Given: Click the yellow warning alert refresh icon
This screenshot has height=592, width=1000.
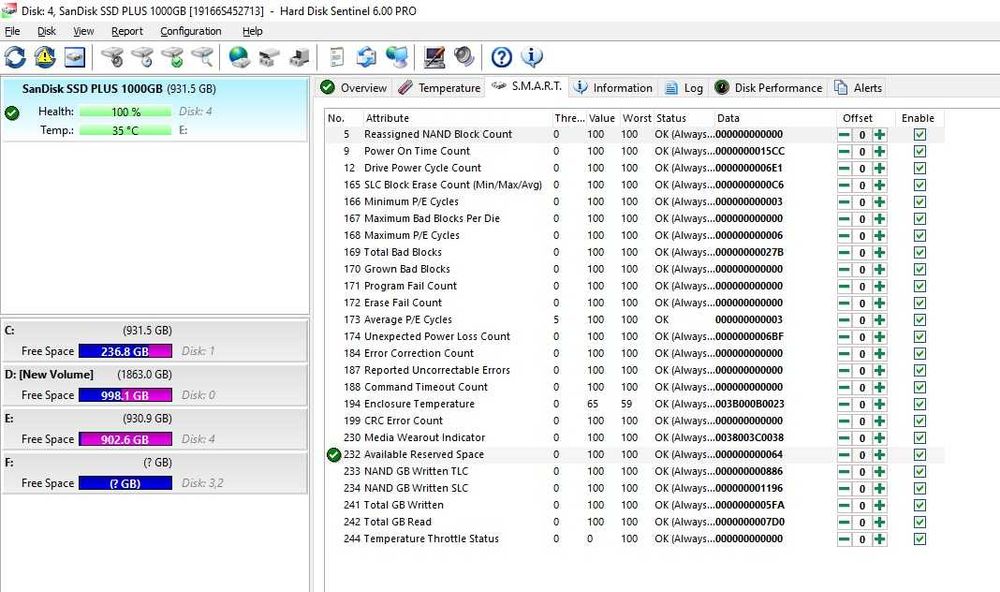Looking at the screenshot, I should (45, 57).
